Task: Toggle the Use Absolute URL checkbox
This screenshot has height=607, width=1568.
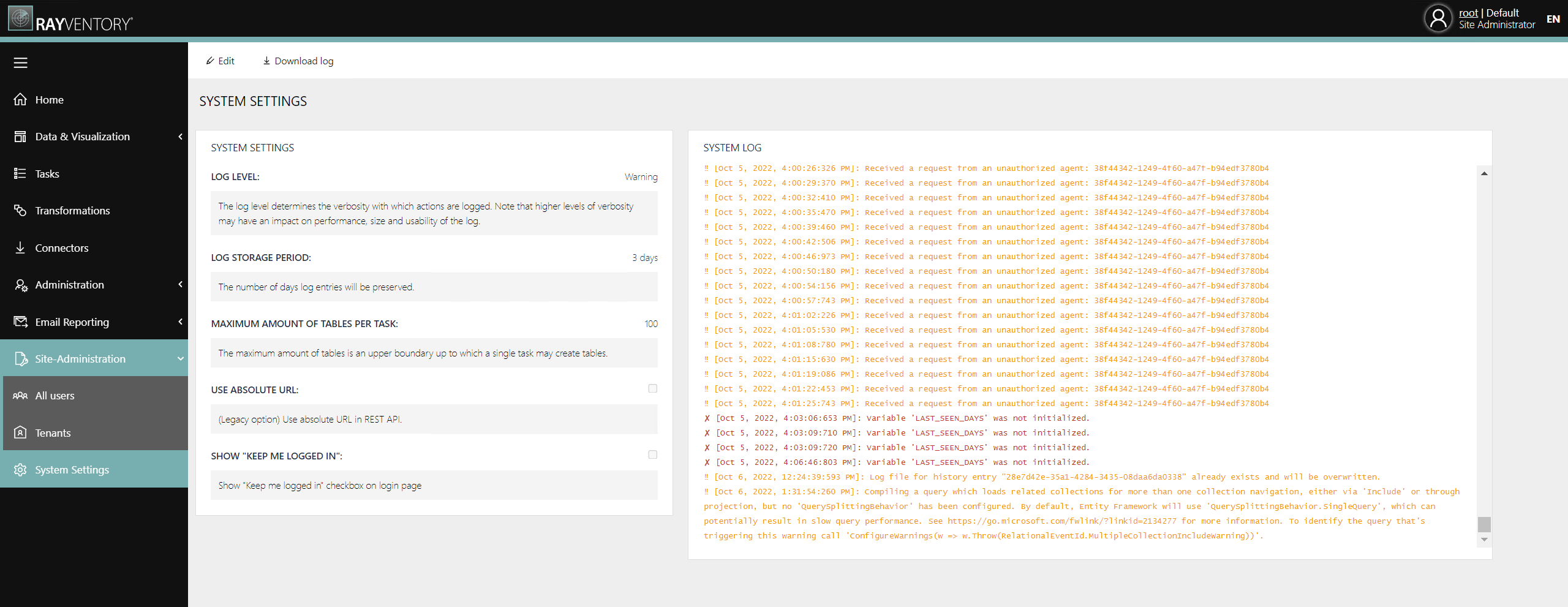Action: [x=652, y=388]
